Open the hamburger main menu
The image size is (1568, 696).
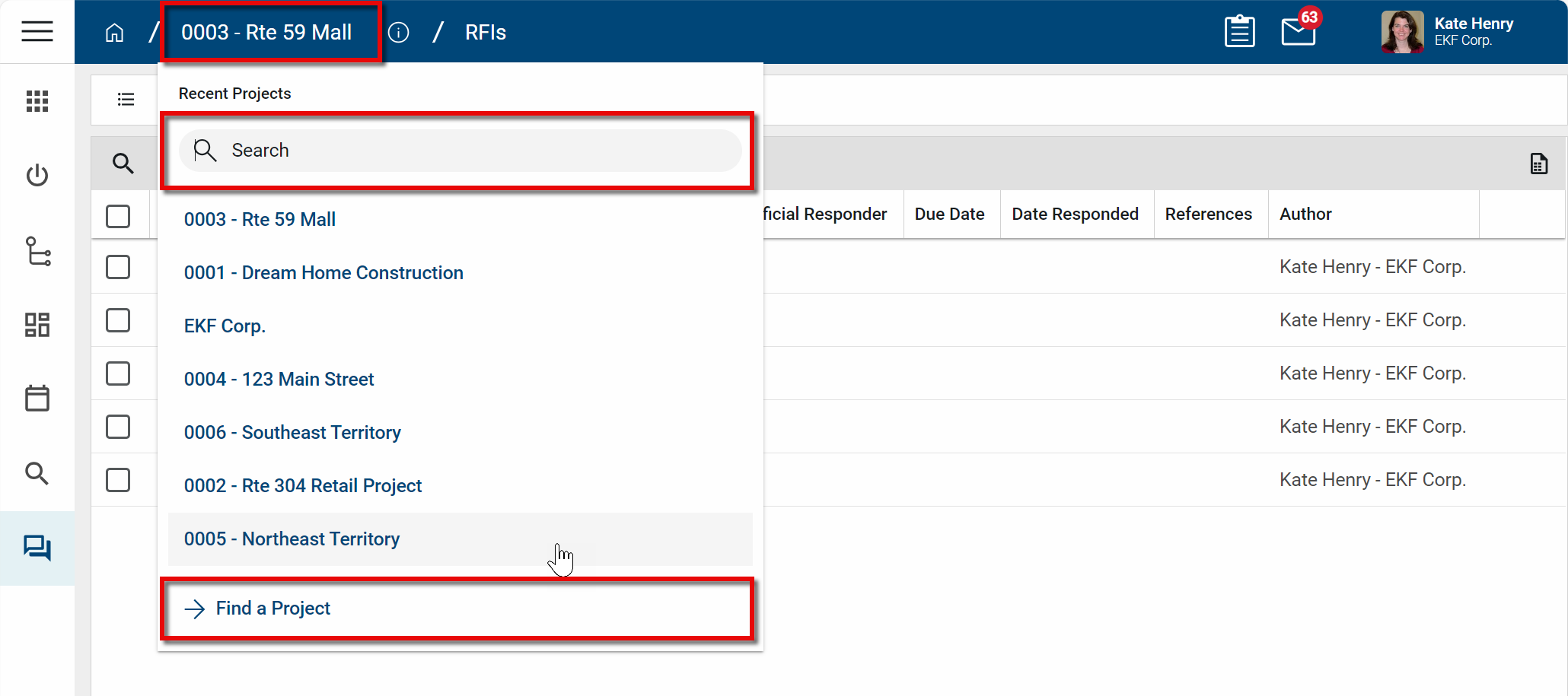click(37, 31)
